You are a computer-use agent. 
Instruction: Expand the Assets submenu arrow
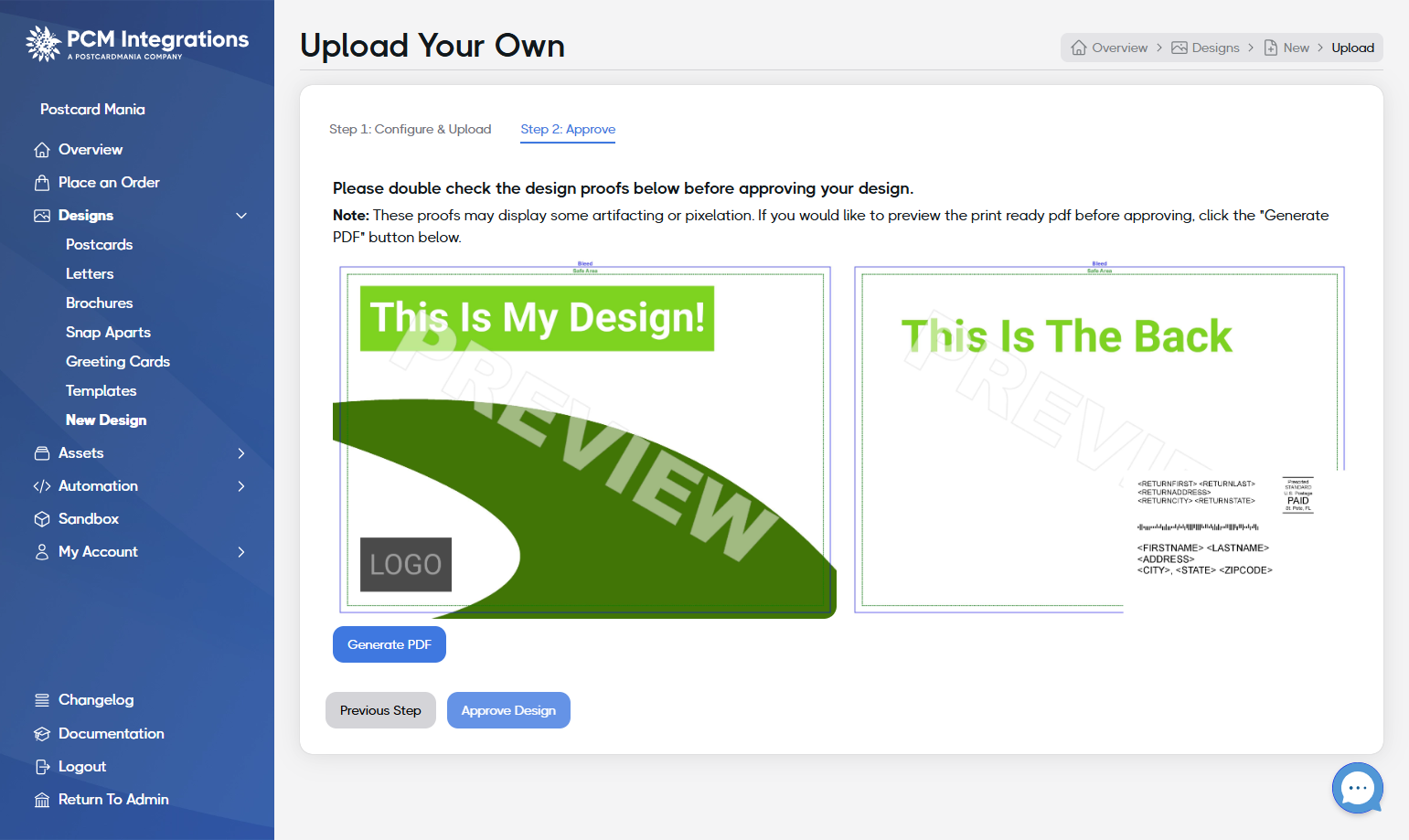(241, 453)
